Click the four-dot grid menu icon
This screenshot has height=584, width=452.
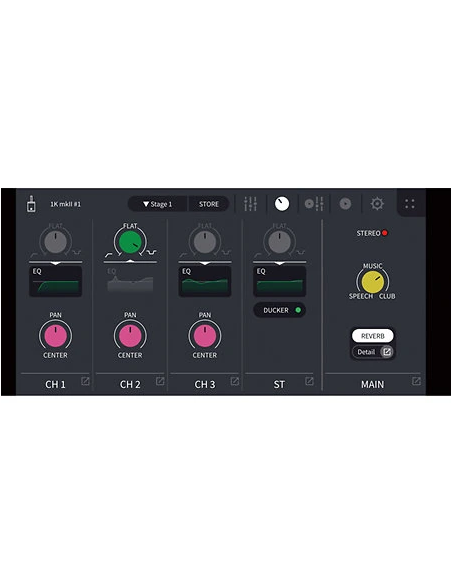(410, 204)
